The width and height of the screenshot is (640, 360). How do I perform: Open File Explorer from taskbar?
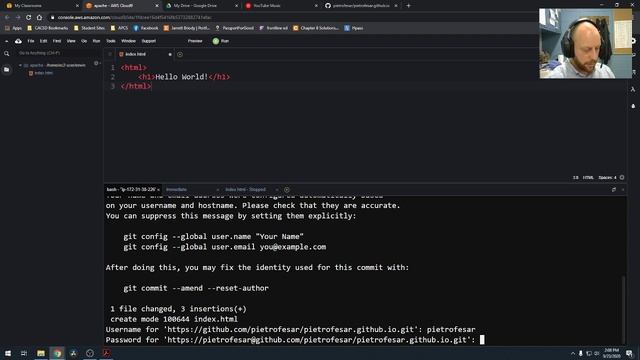click(41, 353)
